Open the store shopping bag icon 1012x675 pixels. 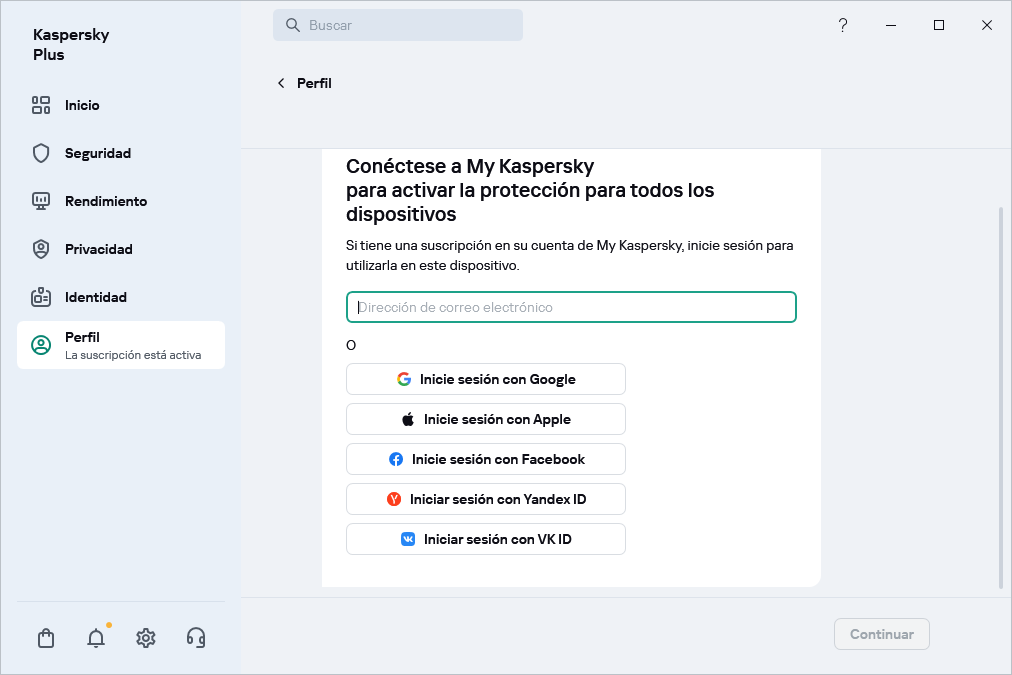tap(45, 637)
